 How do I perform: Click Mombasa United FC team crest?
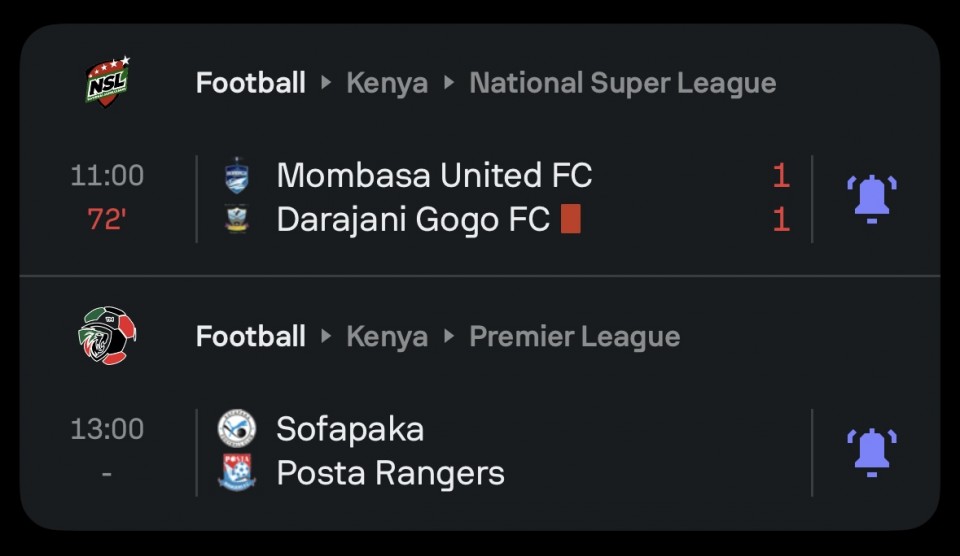pos(237,176)
